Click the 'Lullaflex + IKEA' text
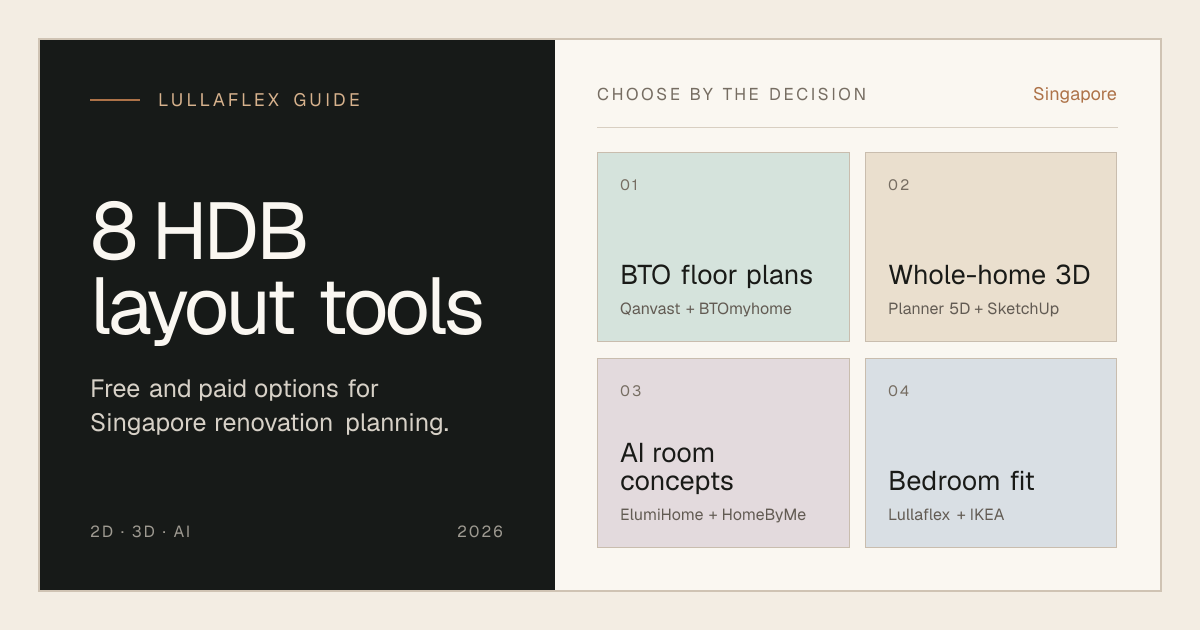This screenshot has width=1200, height=630. pos(946,515)
